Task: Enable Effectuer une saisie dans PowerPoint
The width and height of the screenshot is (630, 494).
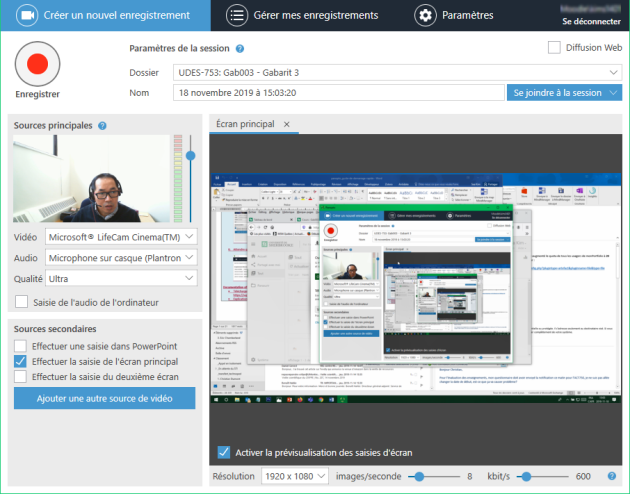Action: (22, 346)
